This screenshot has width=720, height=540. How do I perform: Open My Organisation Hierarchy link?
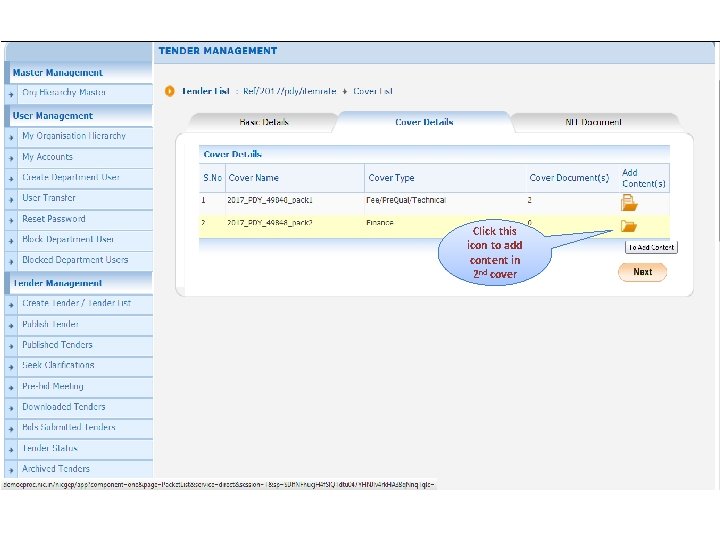[74, 136]
